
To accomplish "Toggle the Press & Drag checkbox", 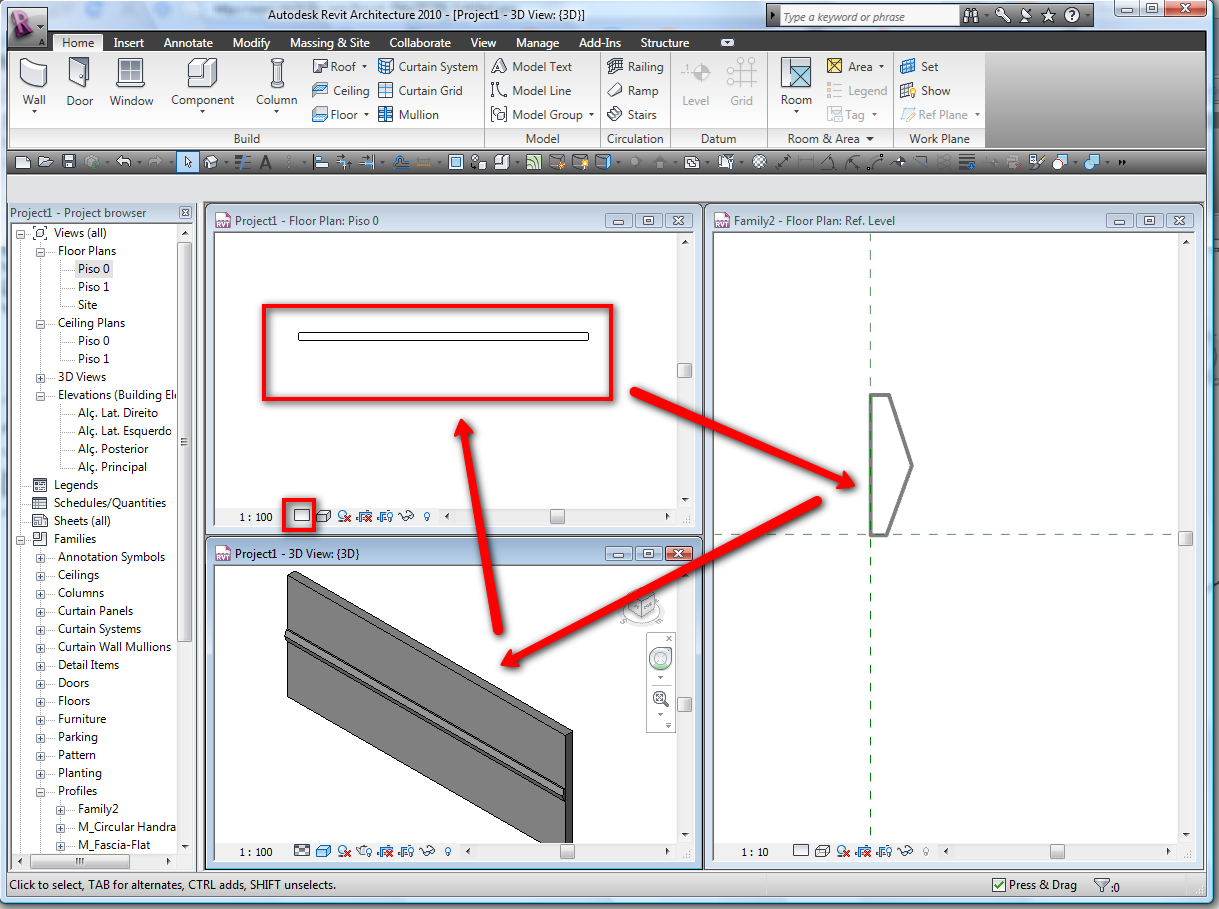I will (998, 885).
